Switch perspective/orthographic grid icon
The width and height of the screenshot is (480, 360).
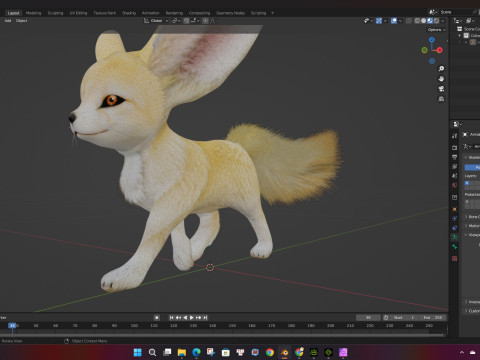click(441, 99)
